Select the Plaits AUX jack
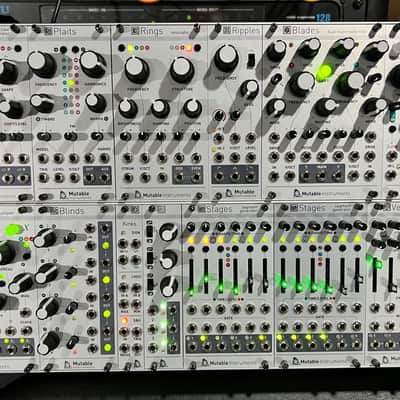Image resolution: width=400 pixels, height=400 pixels. tap(104, 177)
